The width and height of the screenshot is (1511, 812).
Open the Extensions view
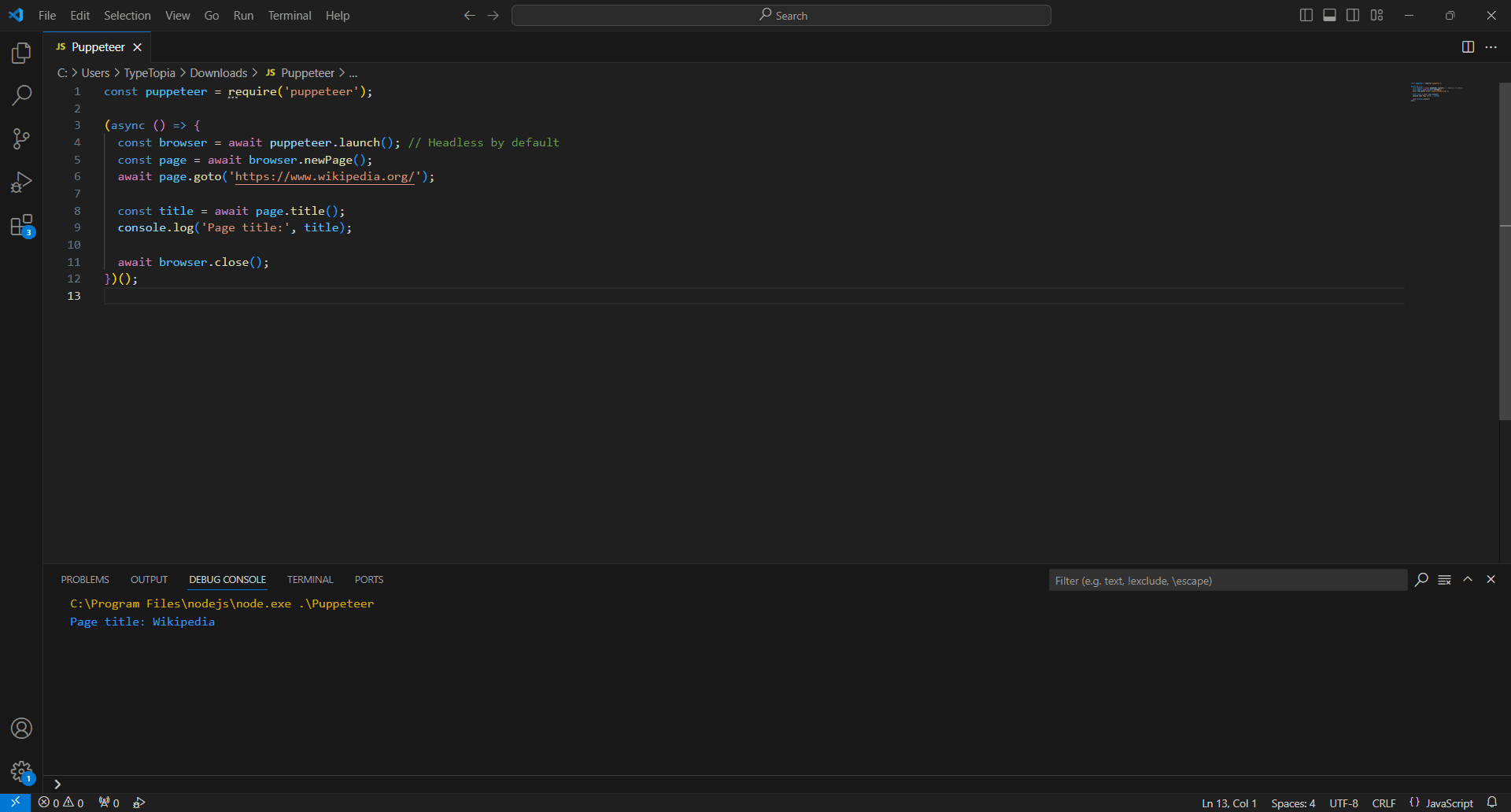pos(21,226)
